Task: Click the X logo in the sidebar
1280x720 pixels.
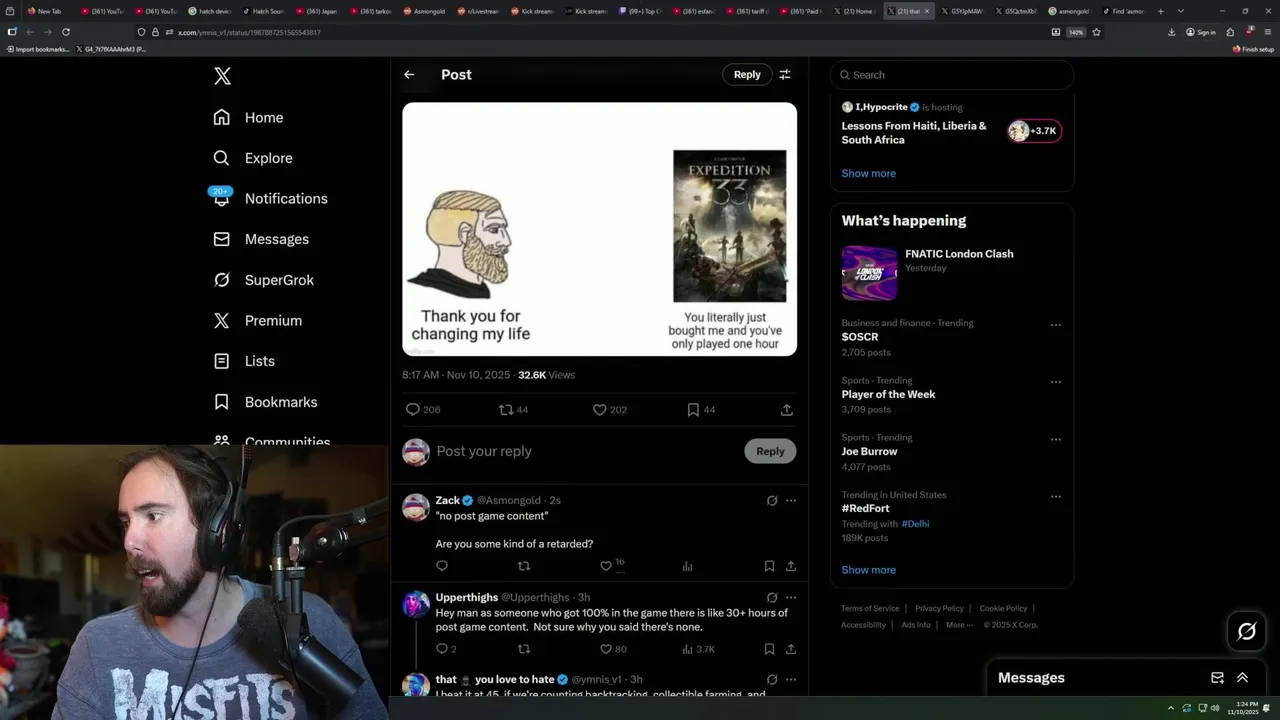Action: pos(222,76)
